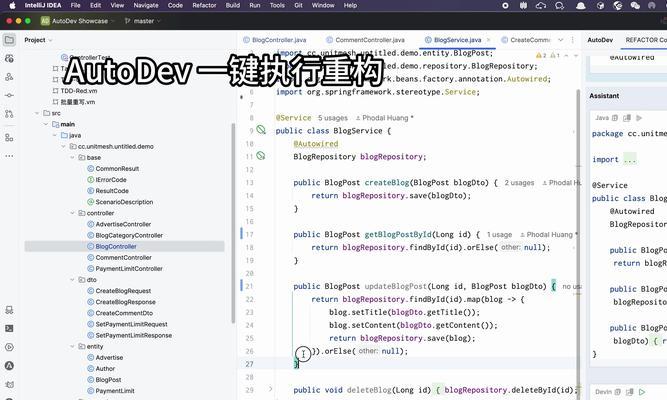667x400 pixels.
Task: Expand folded deleteBlog method on line 29
Action: click(x=271, y=389)
